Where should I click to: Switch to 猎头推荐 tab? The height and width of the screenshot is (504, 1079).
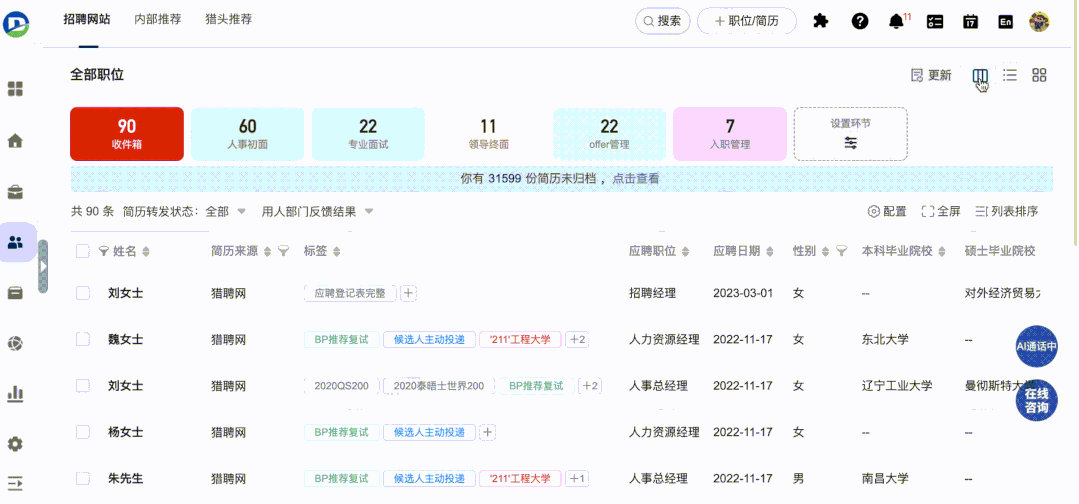(228, 19)
